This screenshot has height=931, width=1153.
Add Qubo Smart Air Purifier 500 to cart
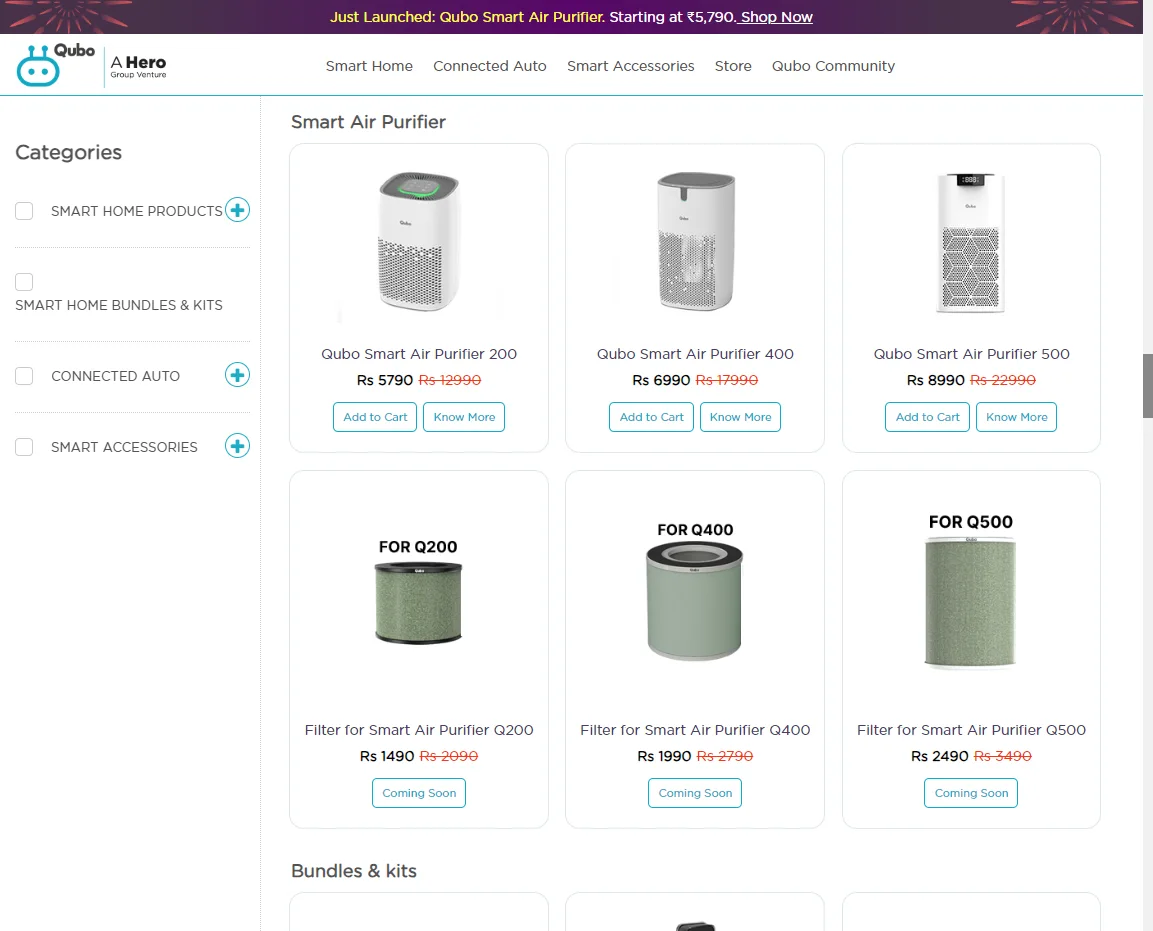pos(927,417)
